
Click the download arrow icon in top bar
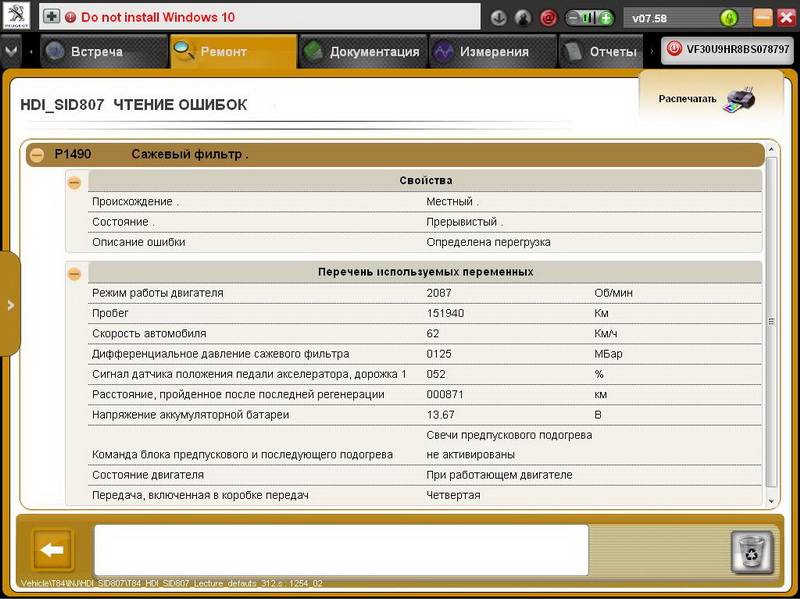click(x=499, y=18)
